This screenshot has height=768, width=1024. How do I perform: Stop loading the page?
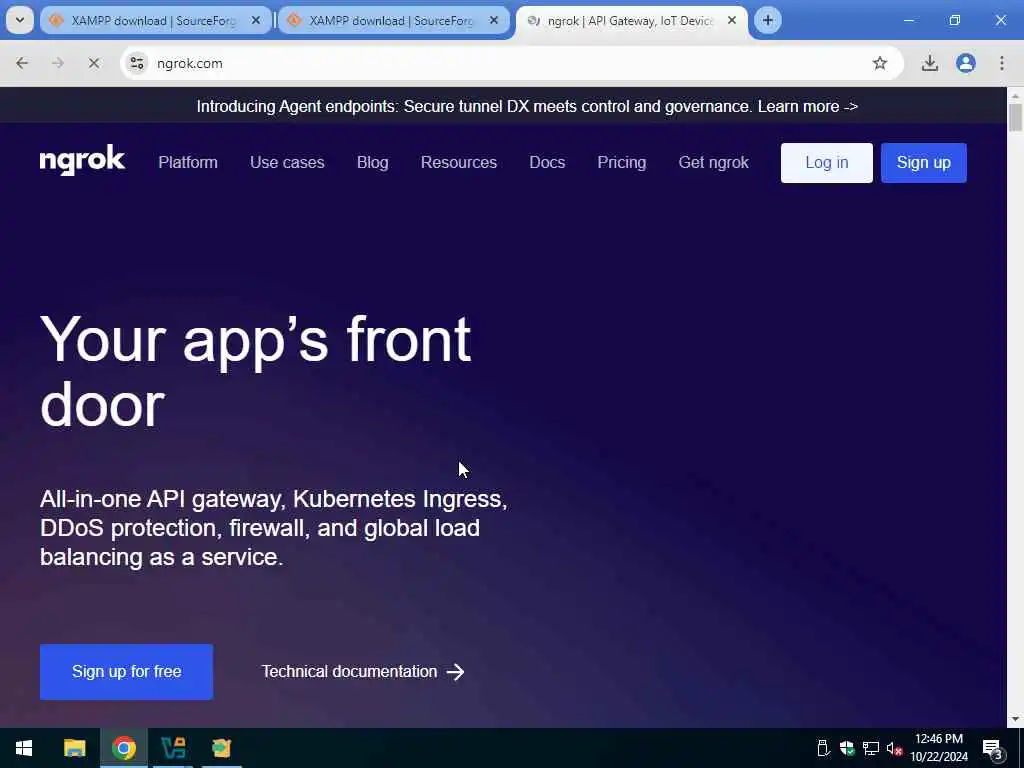point(93,63)
